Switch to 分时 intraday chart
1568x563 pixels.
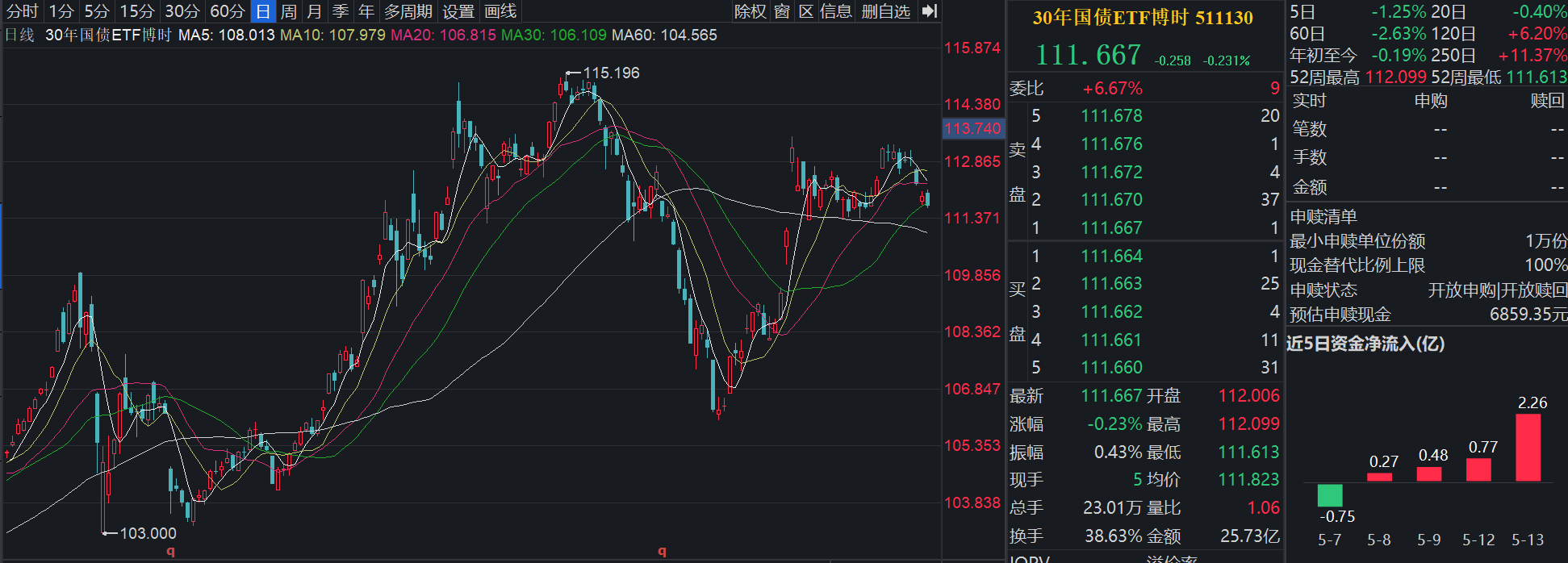pos(22,11)
